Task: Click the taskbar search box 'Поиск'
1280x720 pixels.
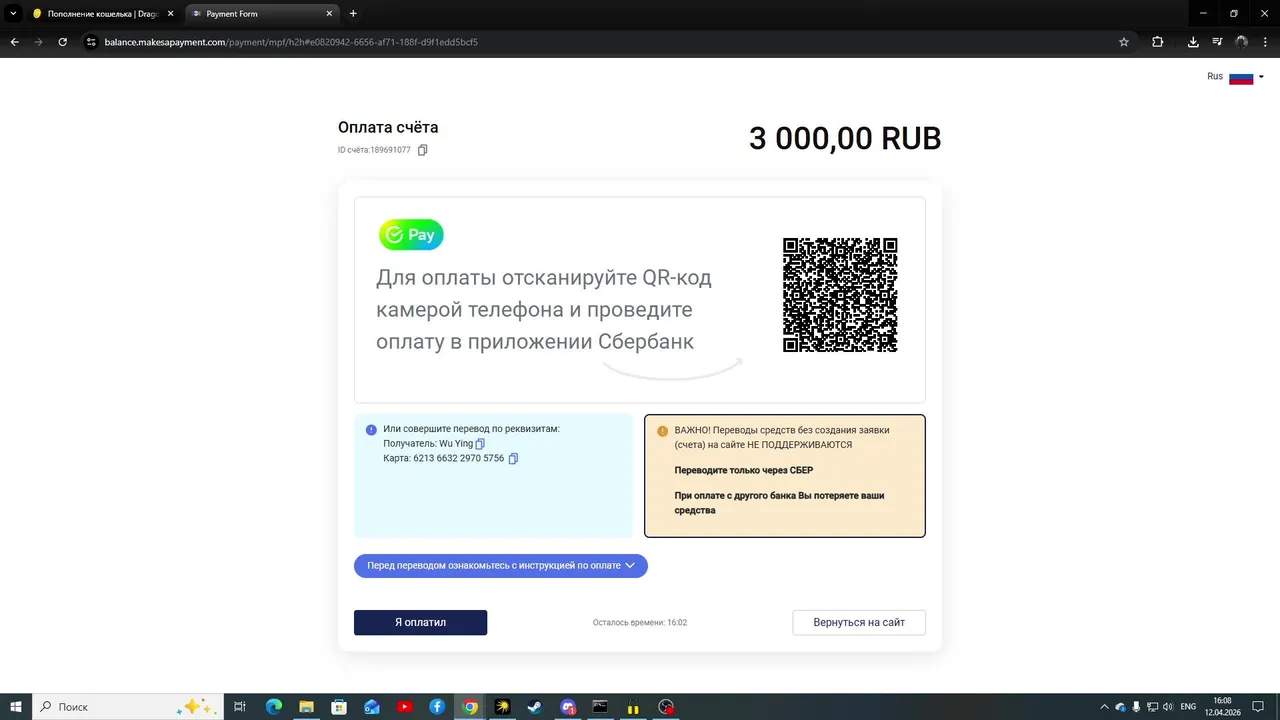Action: [x=128, y=707]
